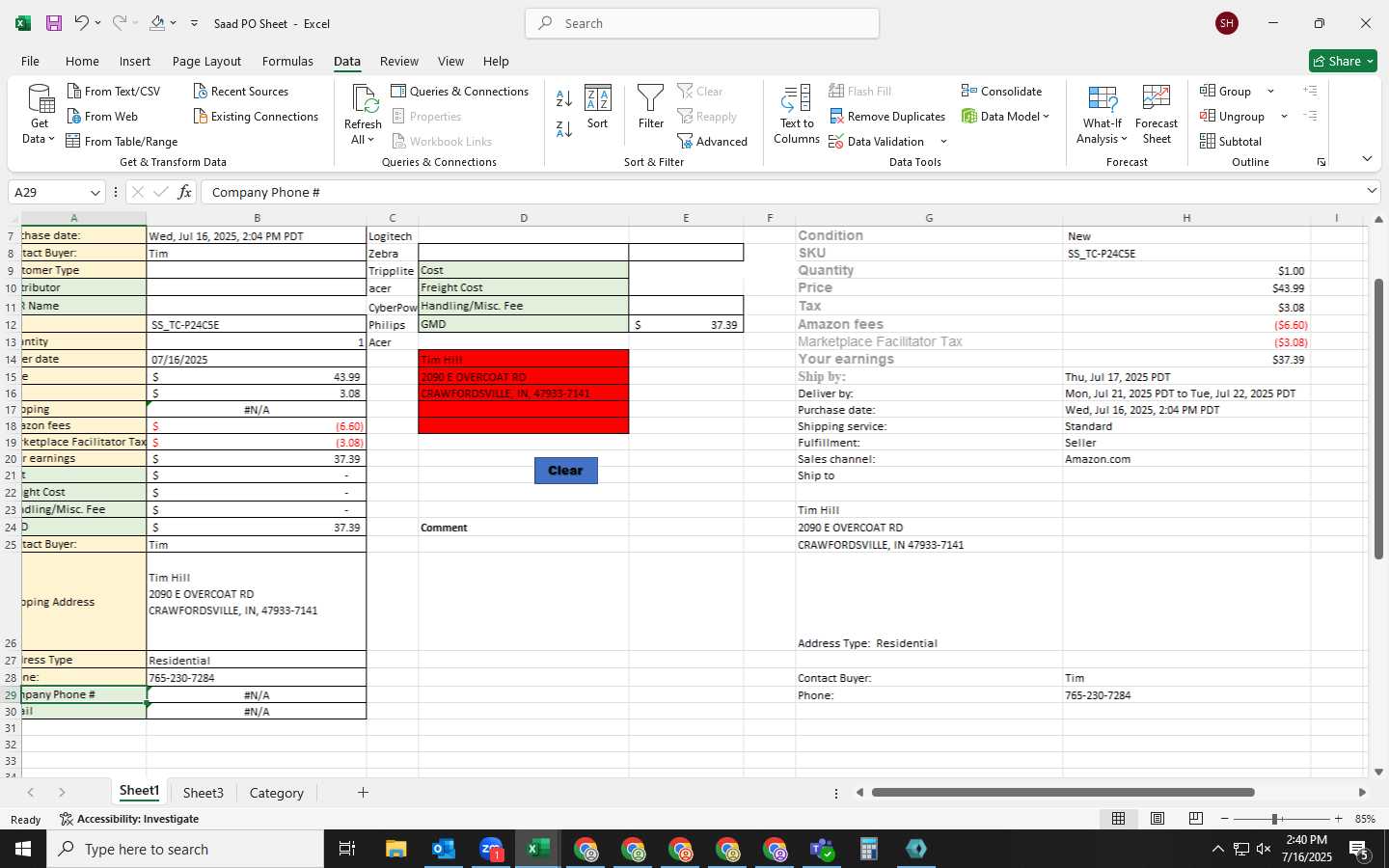Open Page Layout tab
The height and width of the screenshot is (868, 1389).
click(206, 61)
